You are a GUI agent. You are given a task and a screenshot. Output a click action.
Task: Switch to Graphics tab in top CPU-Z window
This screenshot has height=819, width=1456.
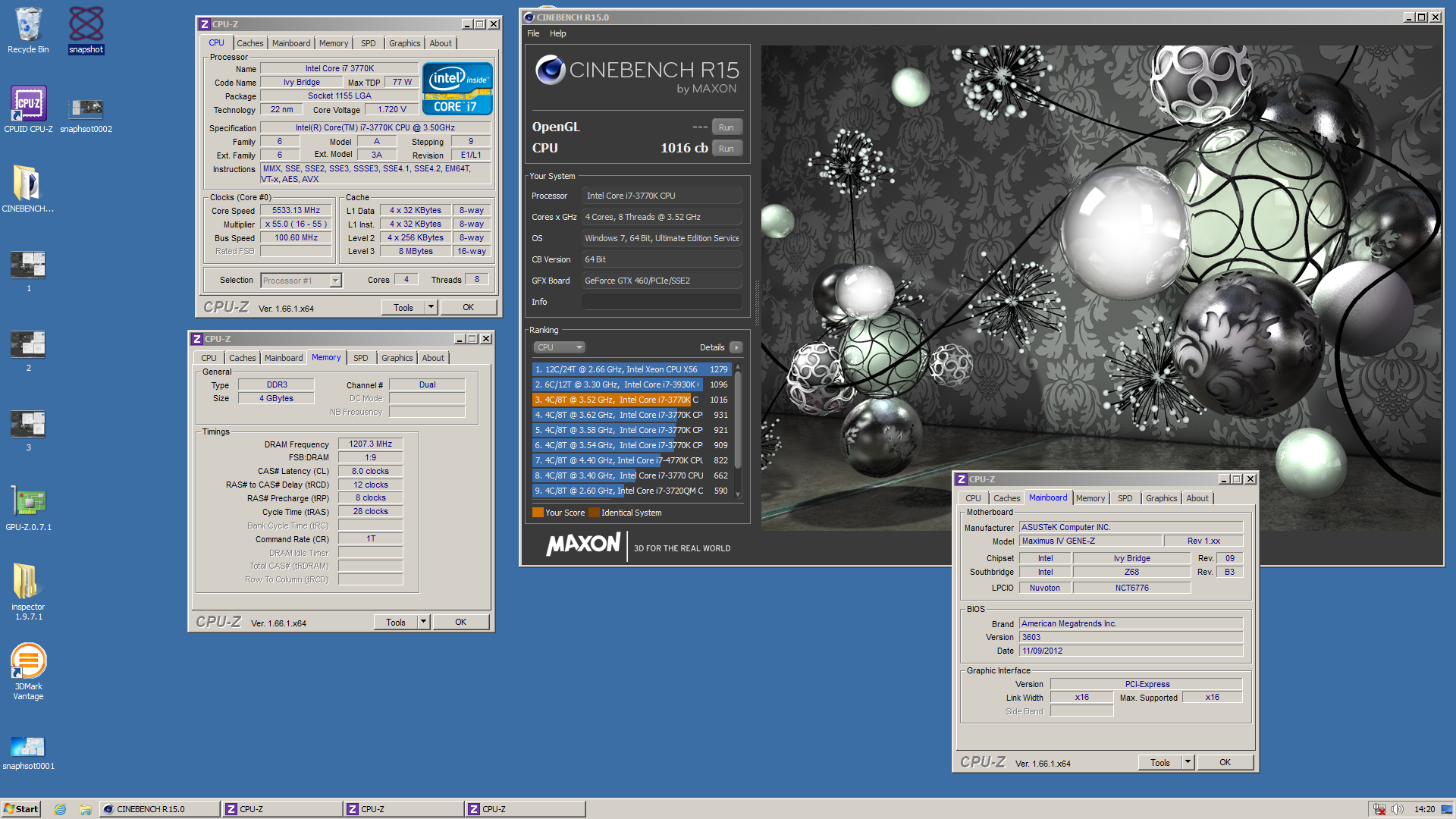click(x=404, y=43)
